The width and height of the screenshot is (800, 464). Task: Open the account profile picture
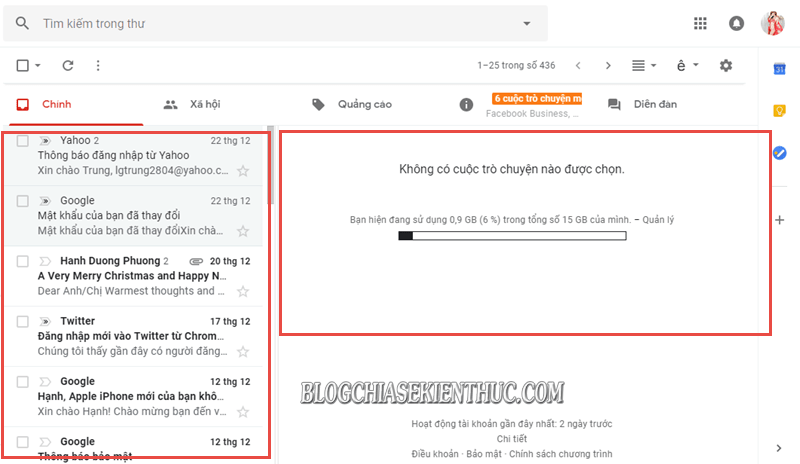773,23
